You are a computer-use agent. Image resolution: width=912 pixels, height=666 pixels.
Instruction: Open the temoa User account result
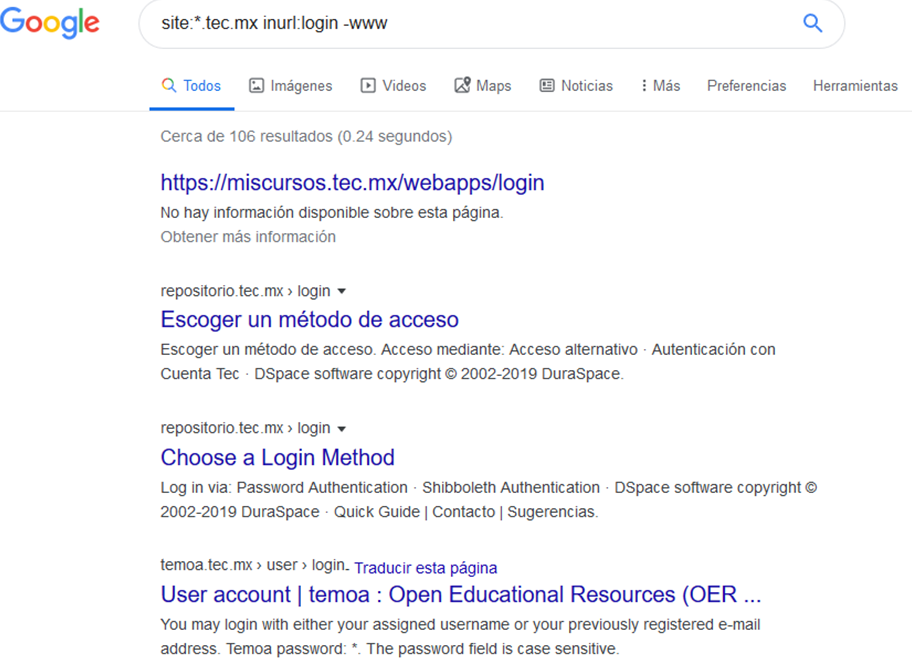460,595
